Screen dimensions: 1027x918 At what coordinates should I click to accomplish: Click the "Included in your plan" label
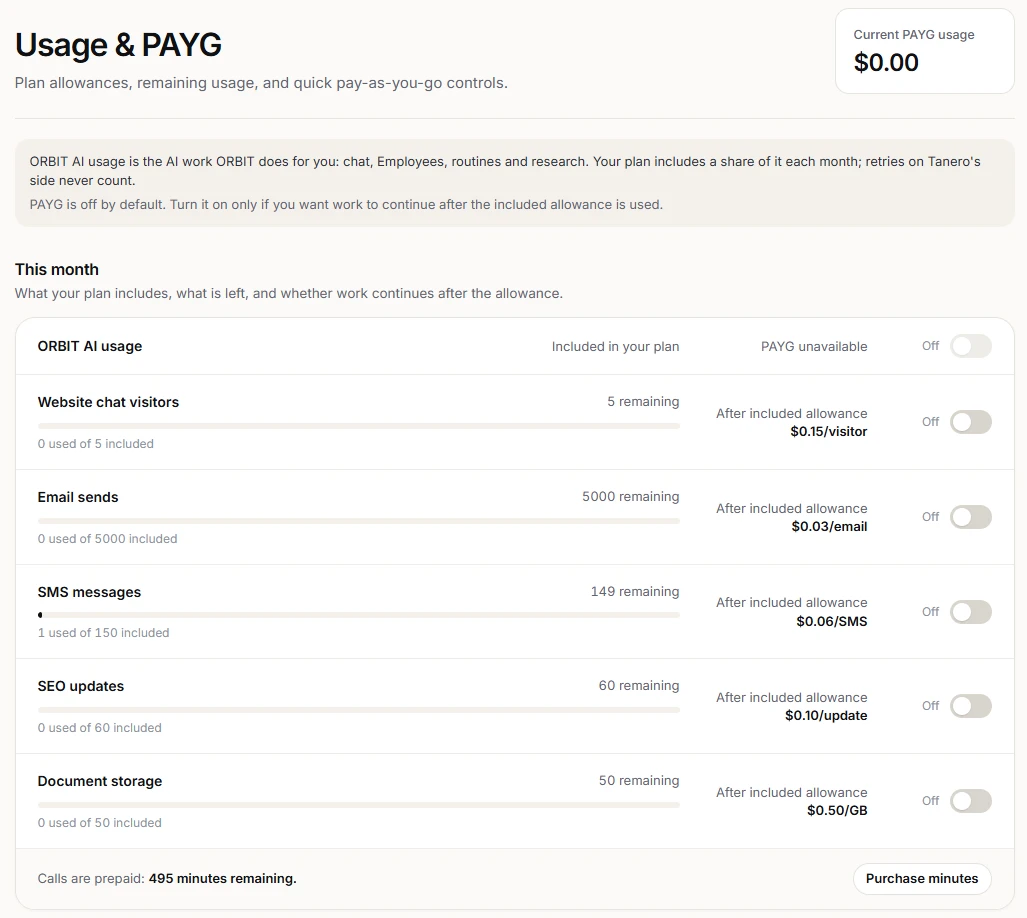pos(615,346)
